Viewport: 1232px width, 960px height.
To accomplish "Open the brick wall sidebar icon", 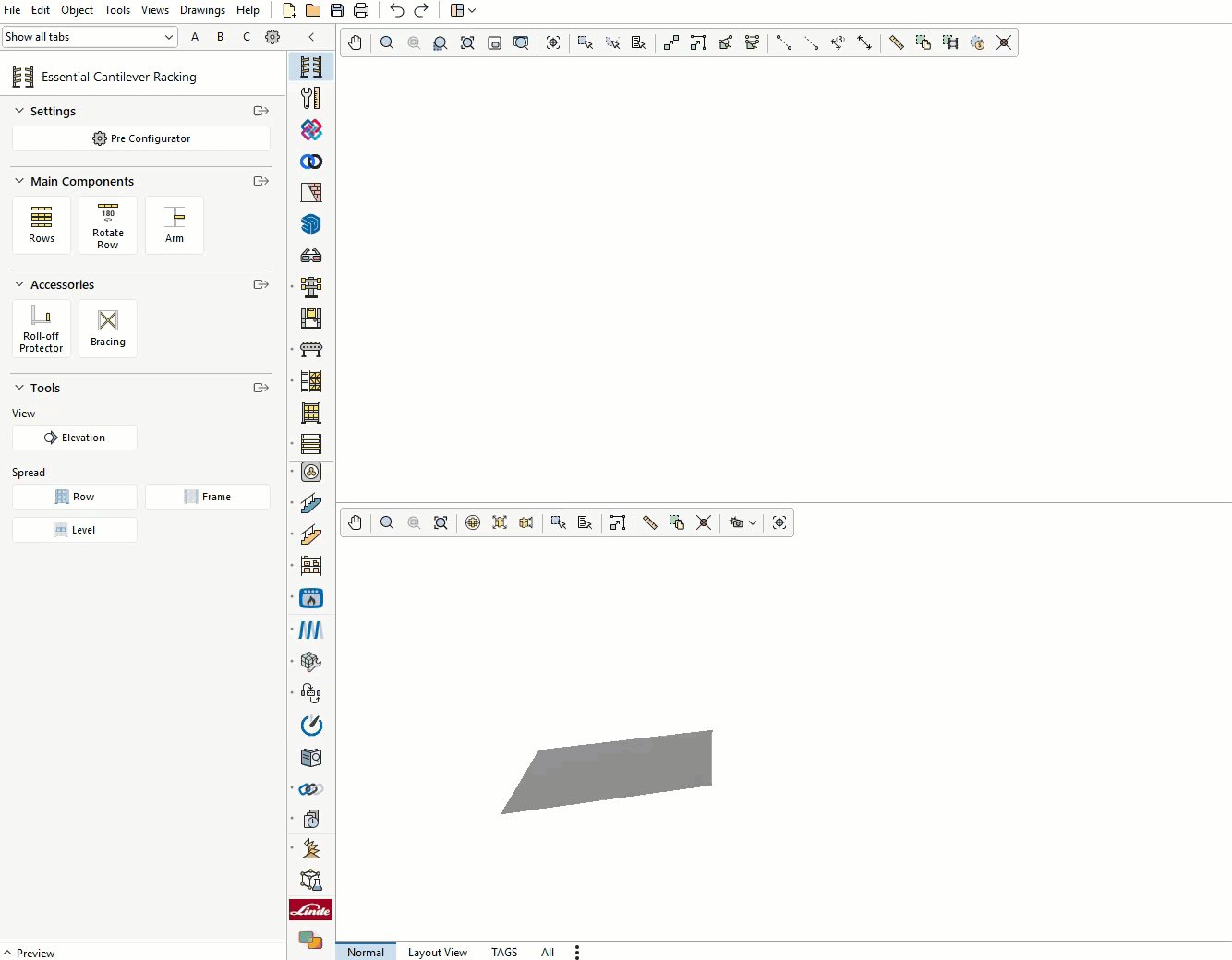I will pyautogui.click(x=311, y=192).
